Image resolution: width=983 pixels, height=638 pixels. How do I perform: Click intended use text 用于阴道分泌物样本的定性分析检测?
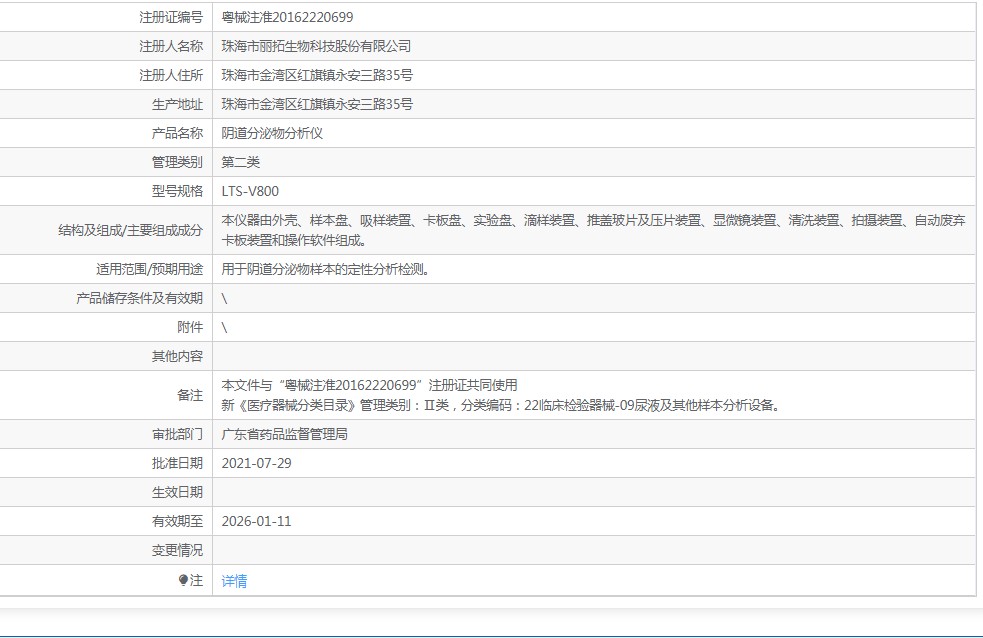tap(325, 269)
